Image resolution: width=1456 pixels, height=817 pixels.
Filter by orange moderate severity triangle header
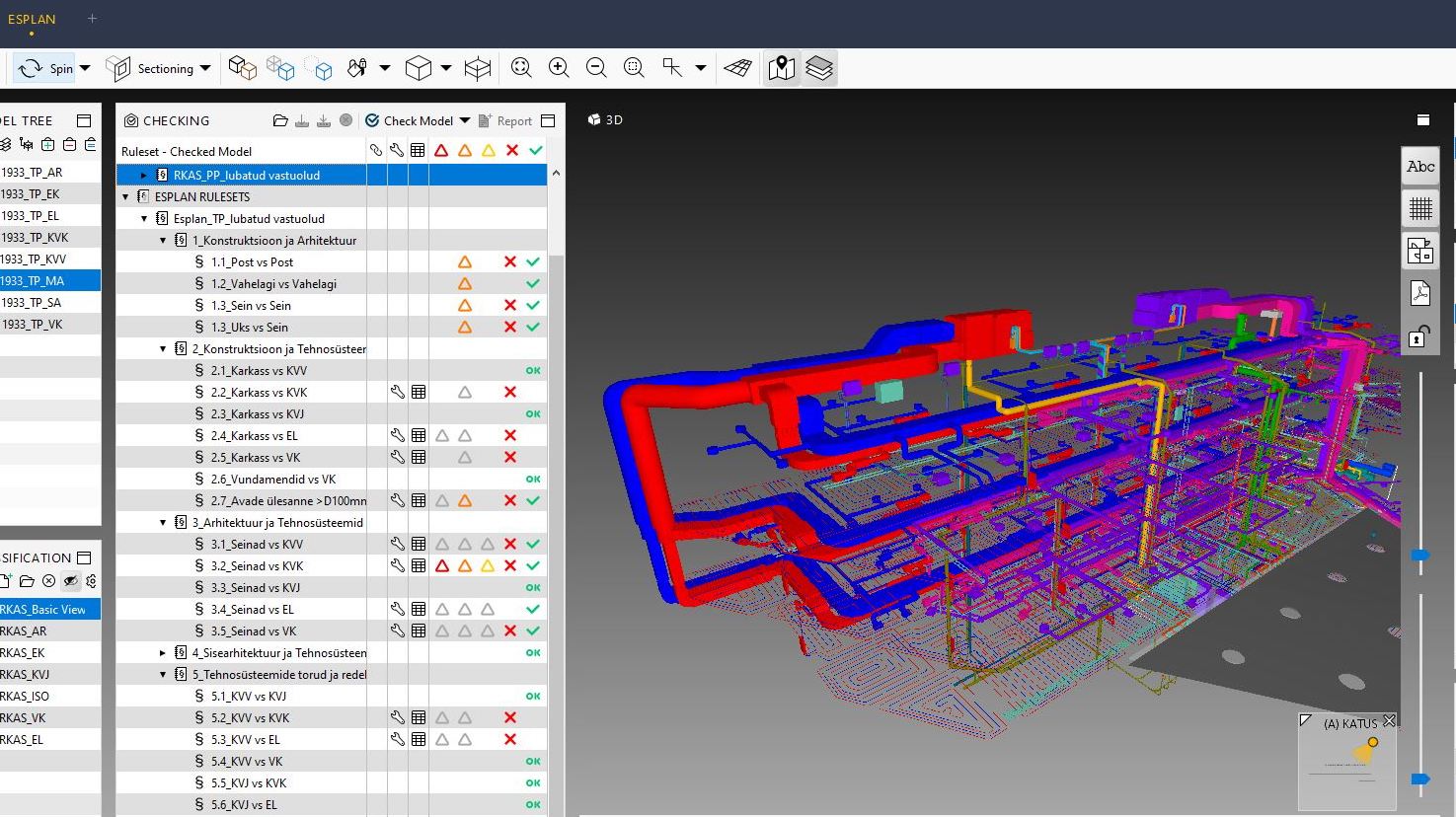coord(465,151)
